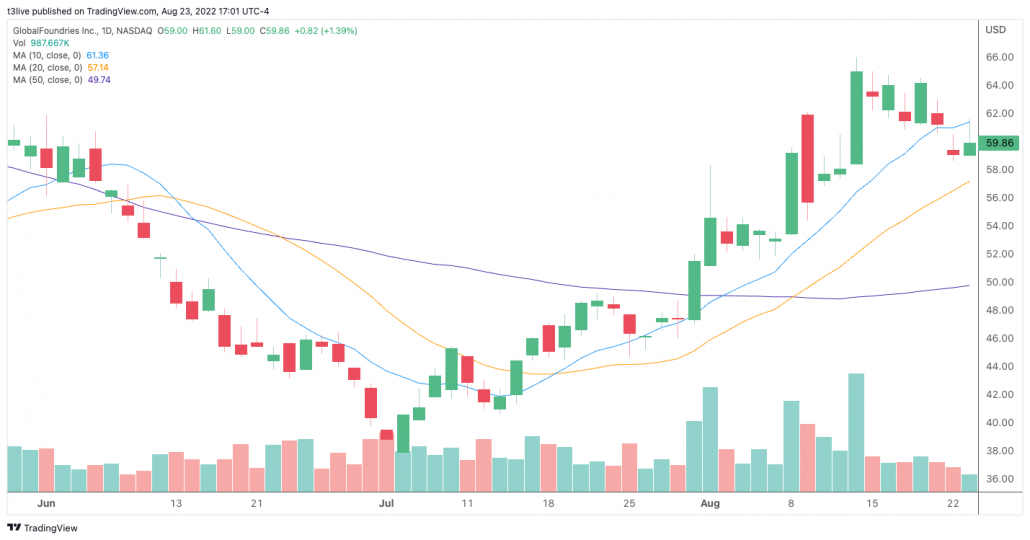1030x540 pixels.
Task: Click the TradingView logo icon
Action: pyautogui.click(x=14, y=527)
